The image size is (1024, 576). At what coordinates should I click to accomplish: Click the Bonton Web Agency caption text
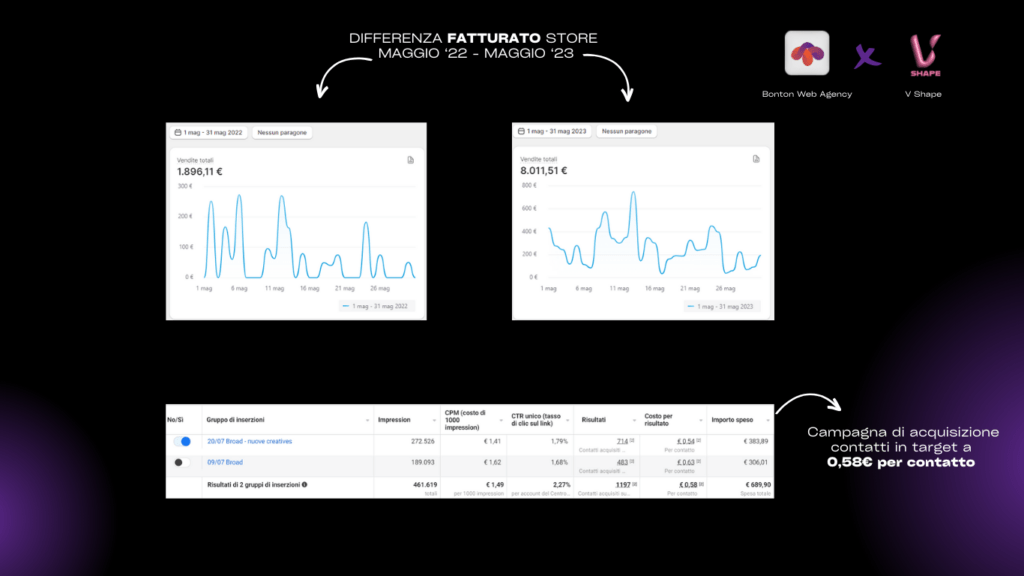(x=807, y=94)
